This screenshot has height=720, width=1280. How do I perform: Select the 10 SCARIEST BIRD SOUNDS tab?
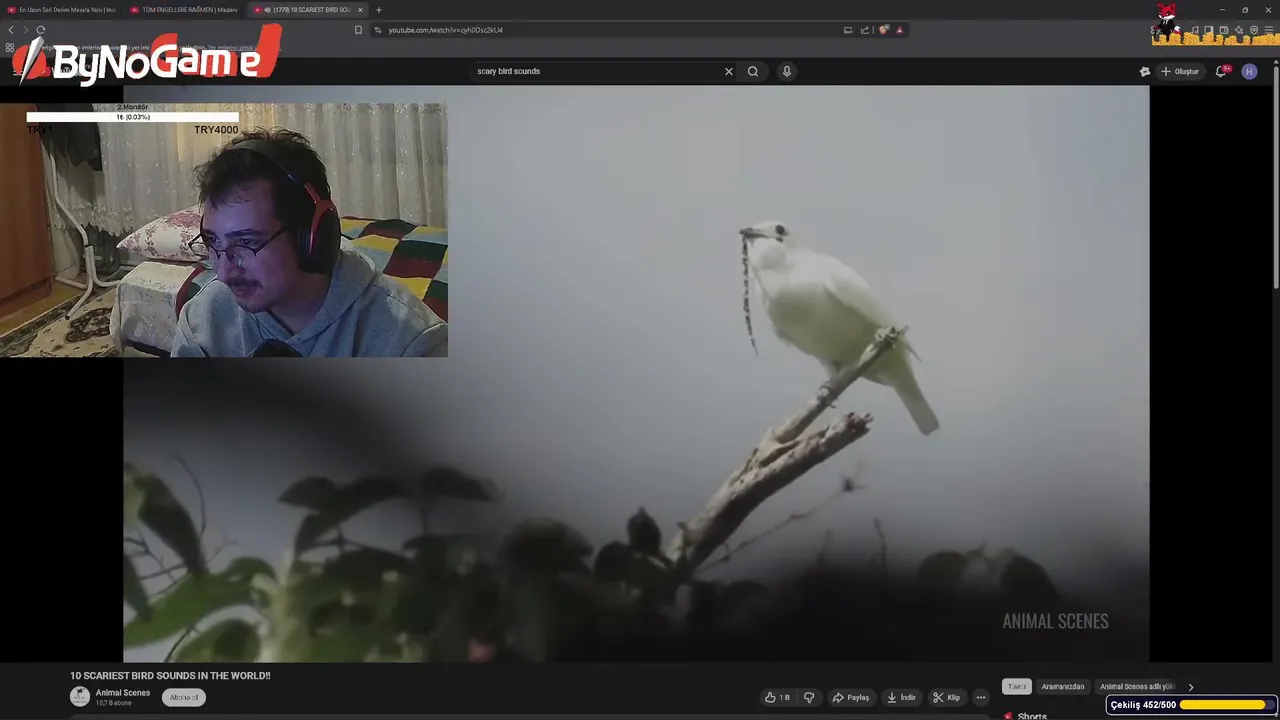coord(307,10)
